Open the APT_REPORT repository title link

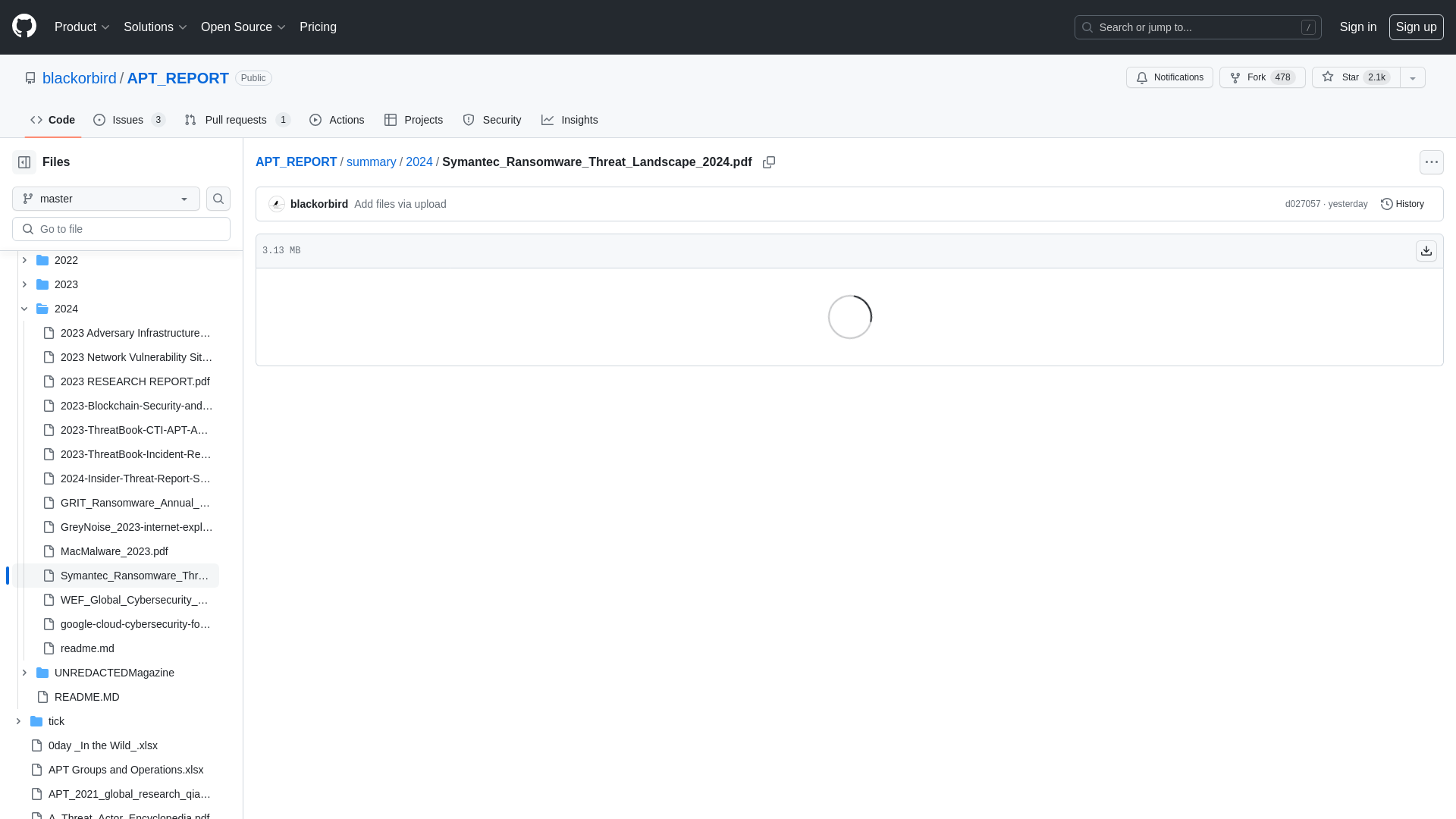(178, 78)
